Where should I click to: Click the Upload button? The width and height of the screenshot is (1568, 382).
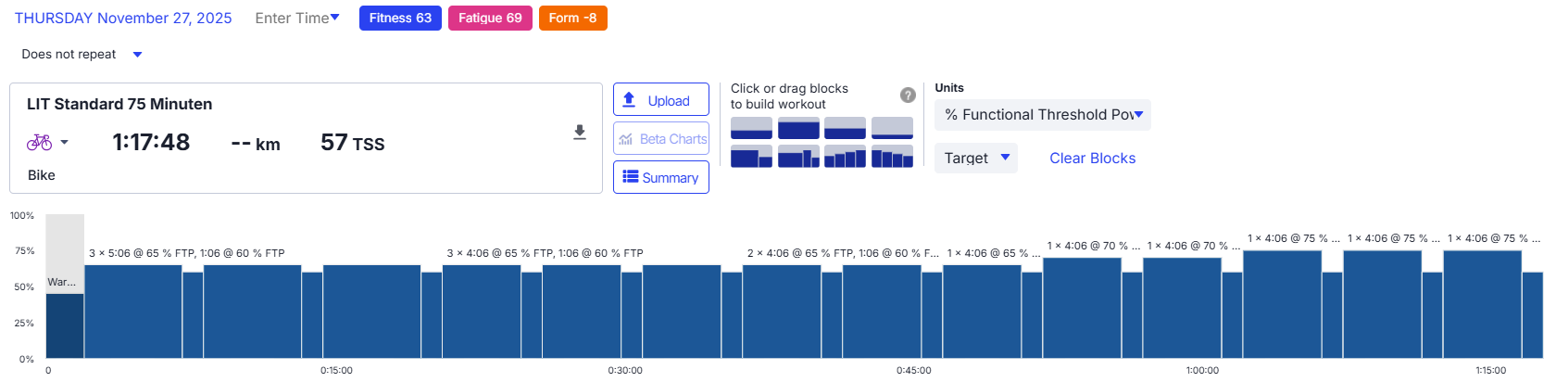click(660, 100)
